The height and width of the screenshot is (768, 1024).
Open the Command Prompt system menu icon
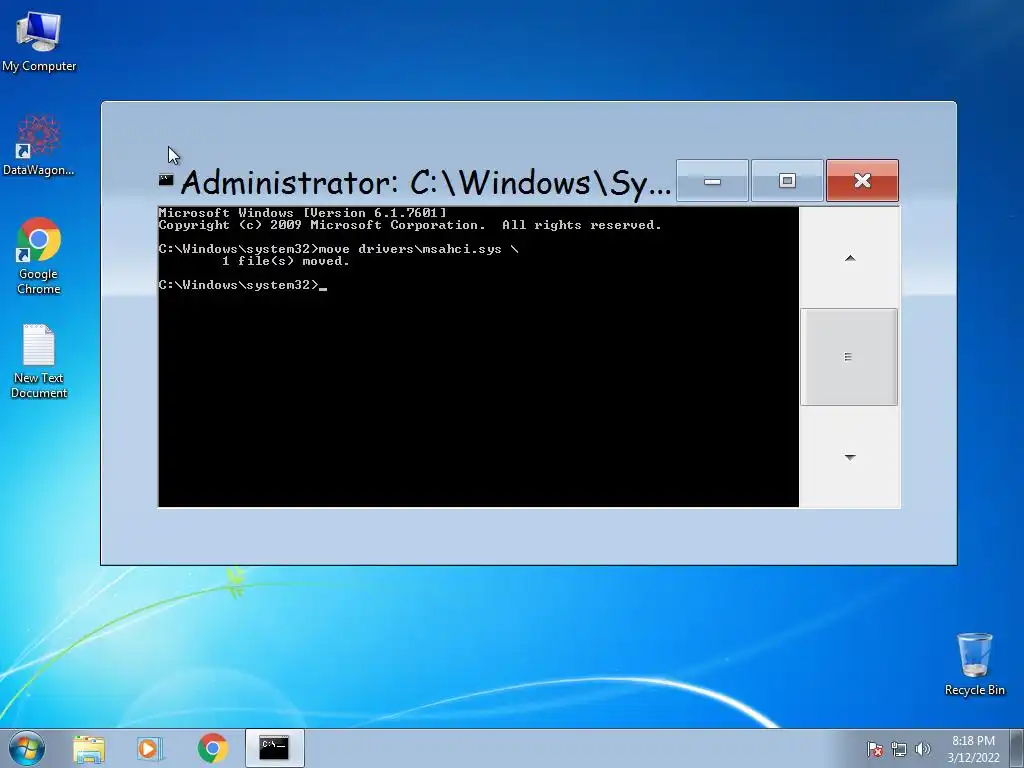point(166,180)
